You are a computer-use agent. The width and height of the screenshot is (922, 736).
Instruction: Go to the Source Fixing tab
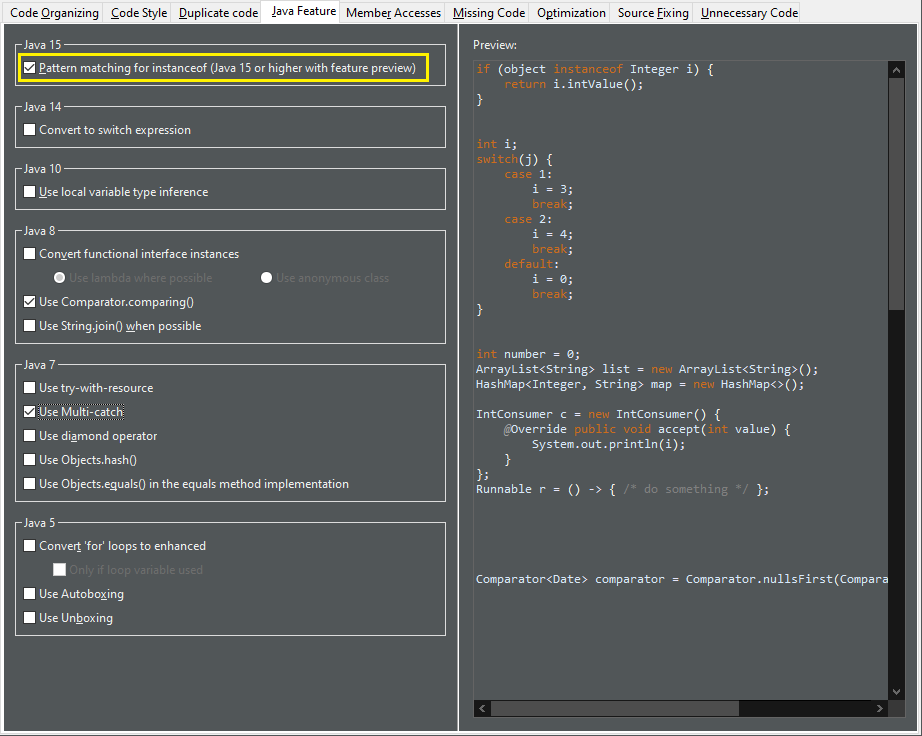tap(653, 12)
